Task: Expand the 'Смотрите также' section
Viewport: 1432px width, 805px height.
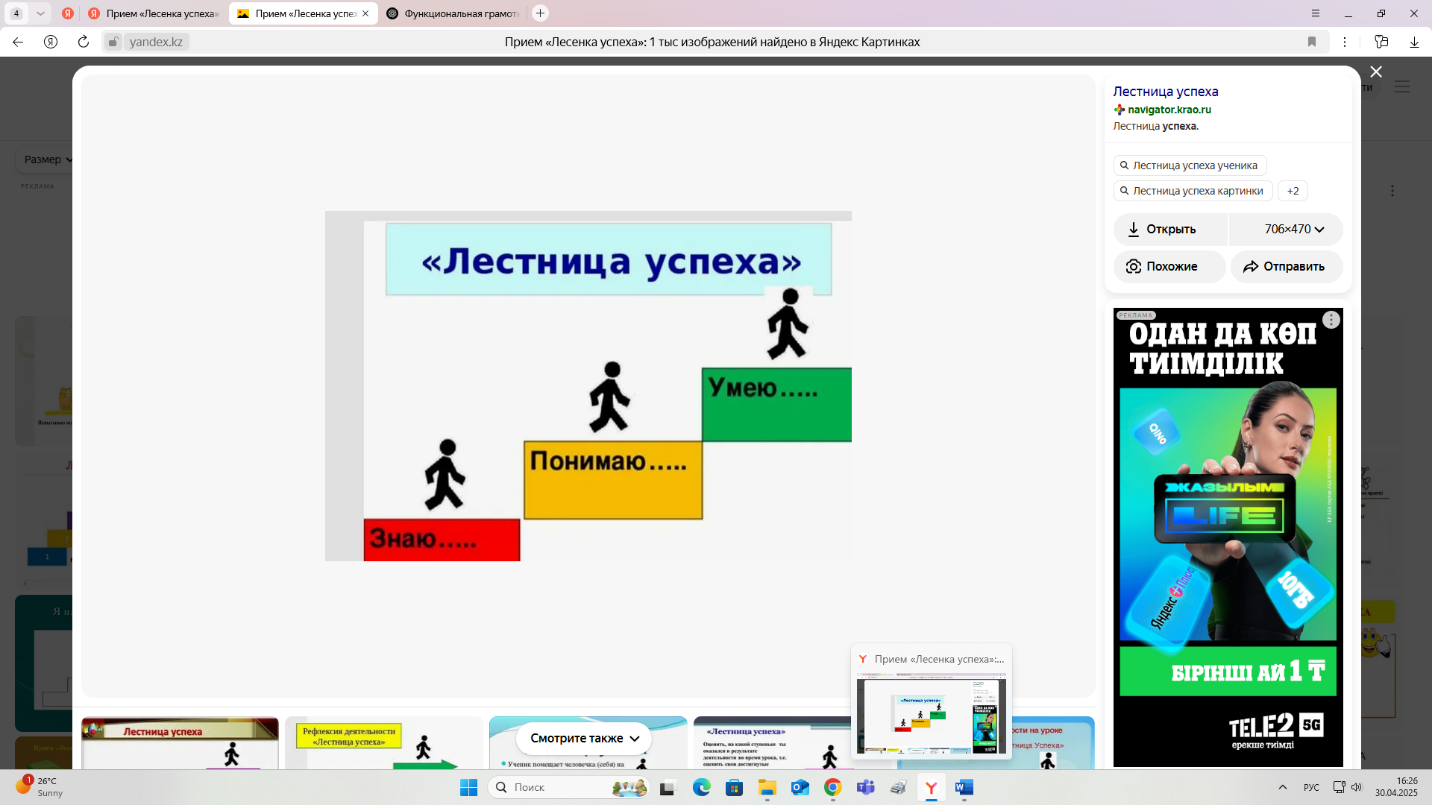Action: pyautogui.click(x=584, y=738)
